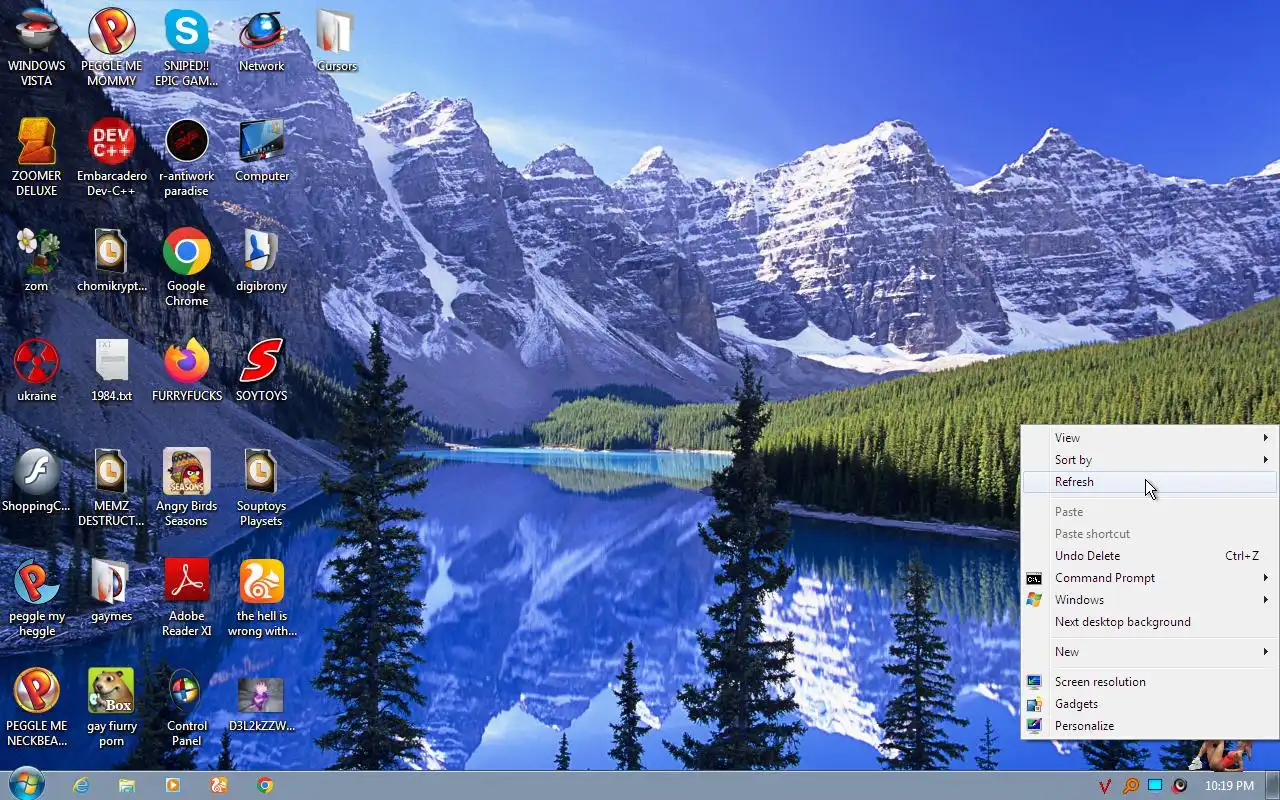Click the red circular tray icon
This screenshot has height=800, width=1280.
pos(1180,786)
